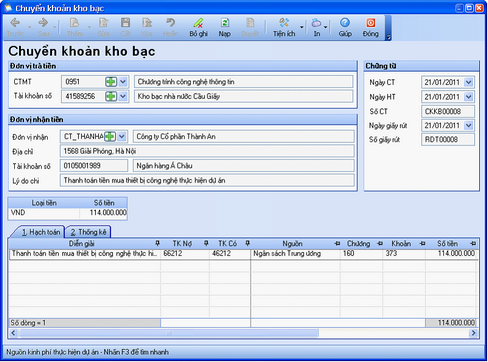Go to previous record with Trước arrow
The width and height of the screenshot is (488, 362).
coord(15,23)
